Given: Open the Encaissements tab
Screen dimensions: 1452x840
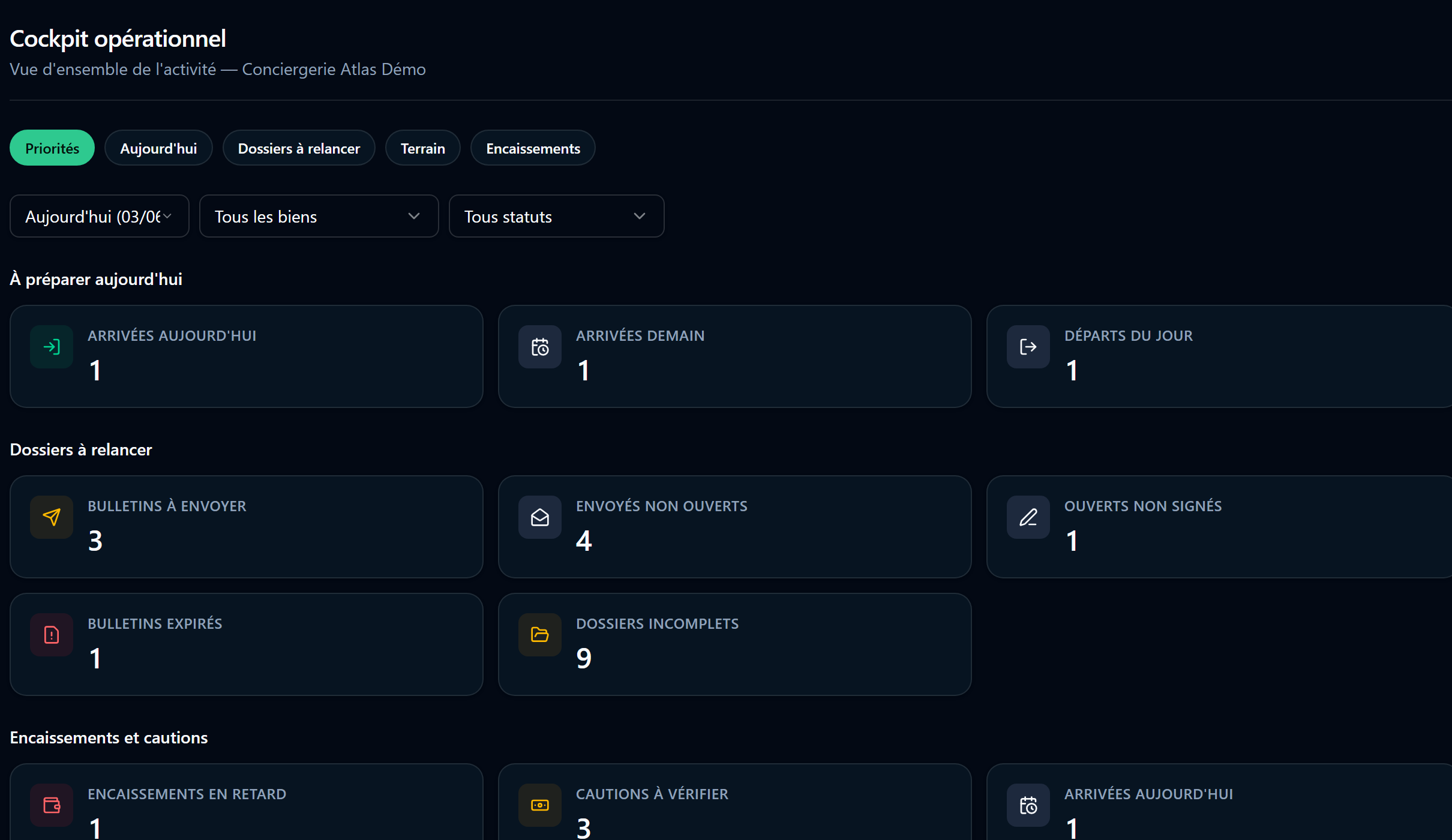Looking at the screenshot, I should point(533,148).
